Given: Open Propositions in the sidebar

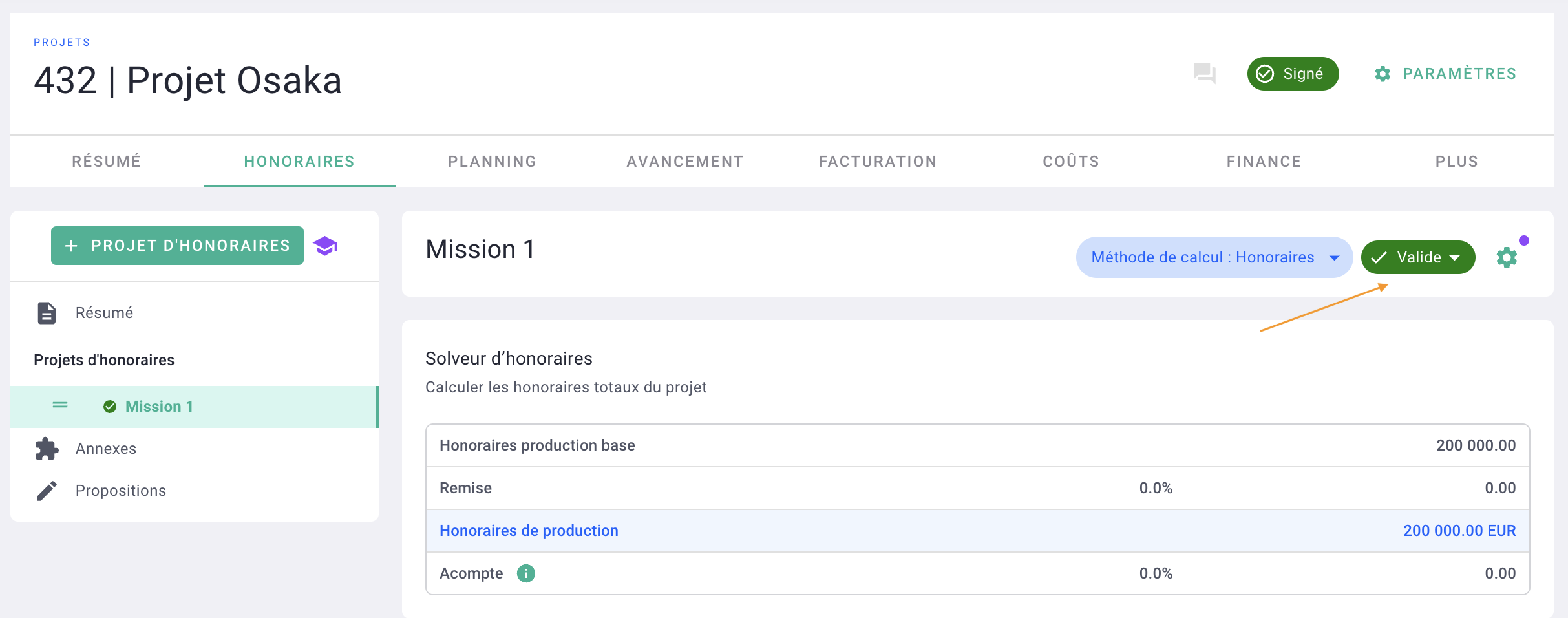Looking at the screenshot, I should [121, 491].
